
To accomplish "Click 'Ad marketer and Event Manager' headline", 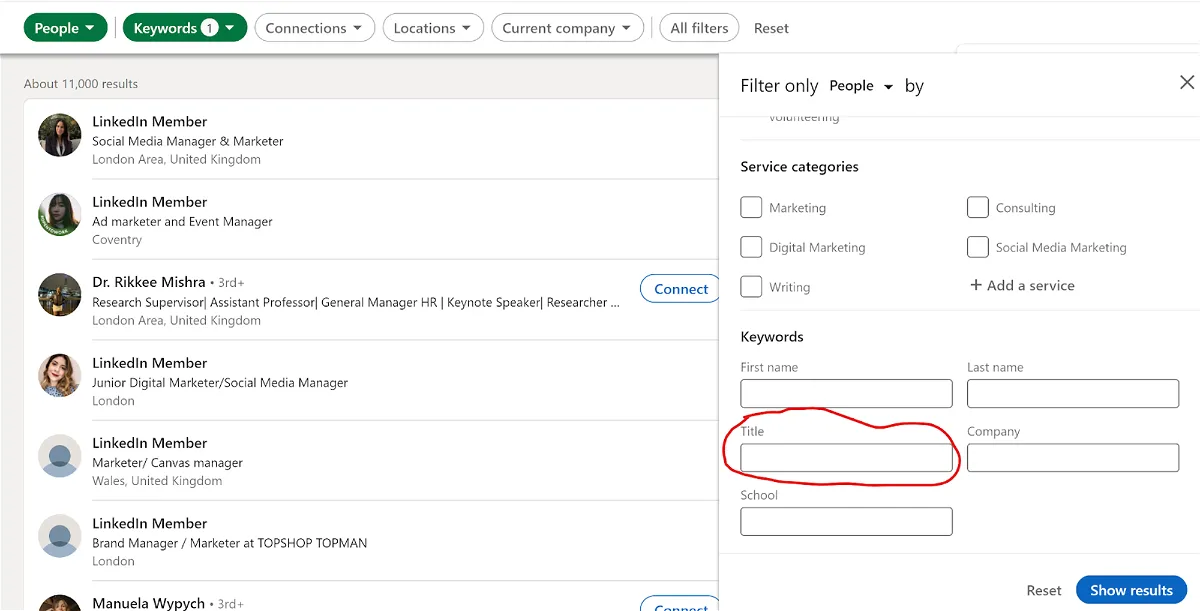I will point(182,221).
